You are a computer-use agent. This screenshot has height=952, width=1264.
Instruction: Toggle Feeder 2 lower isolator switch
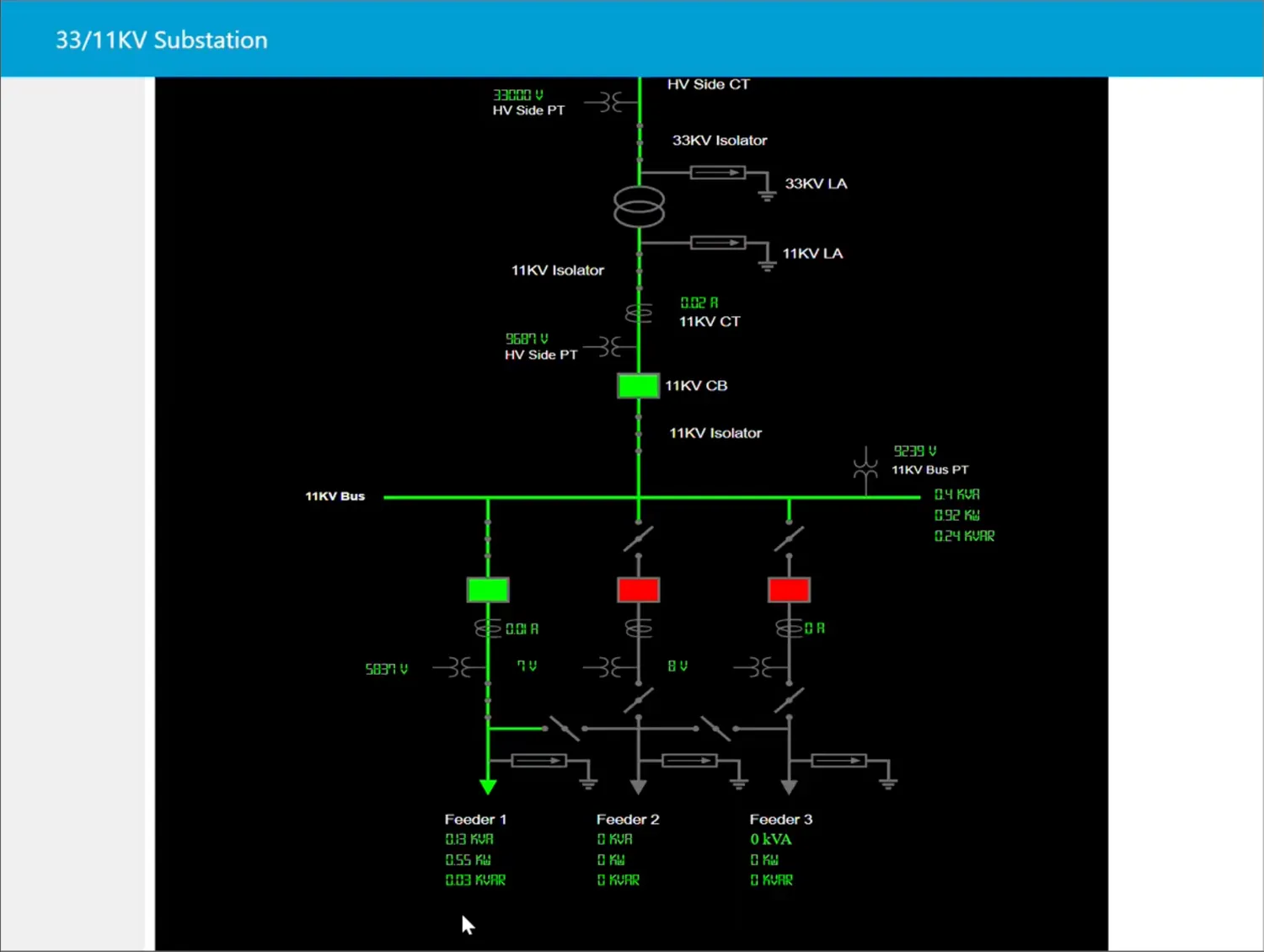pyautogui.click(x=638, y=699)
